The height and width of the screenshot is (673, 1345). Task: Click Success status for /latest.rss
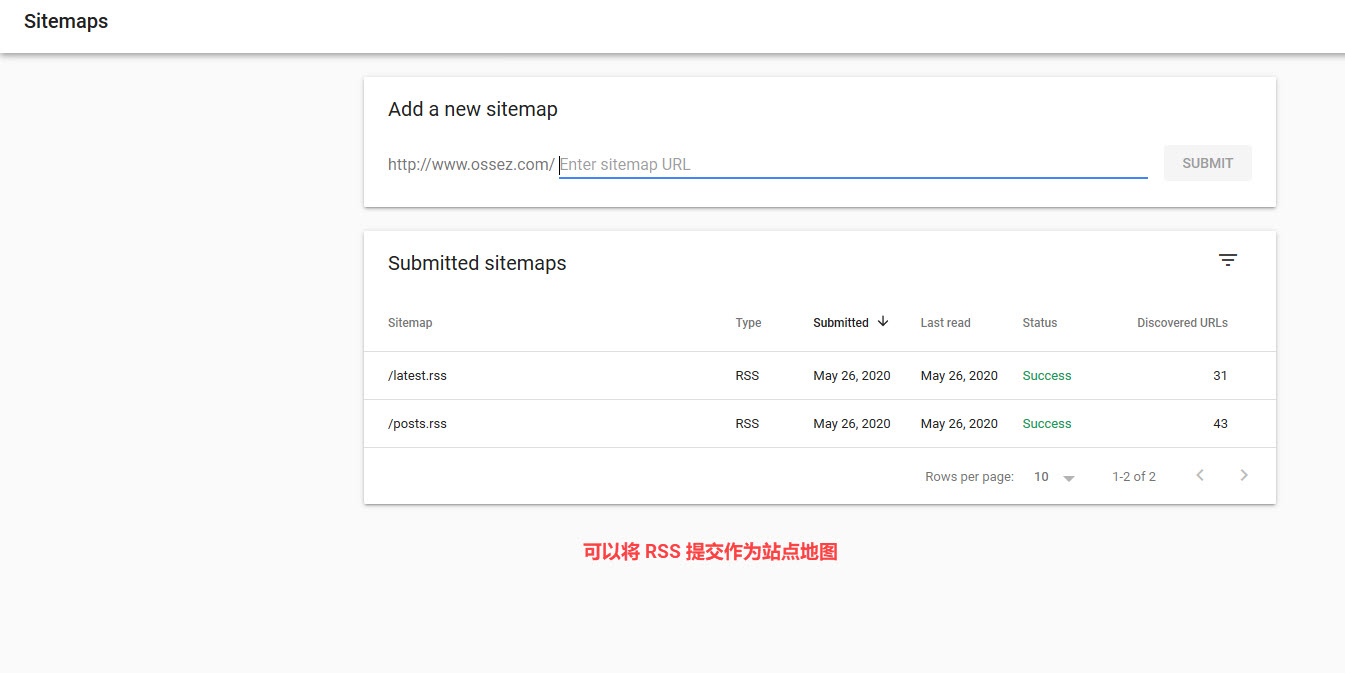point(1046,376)
